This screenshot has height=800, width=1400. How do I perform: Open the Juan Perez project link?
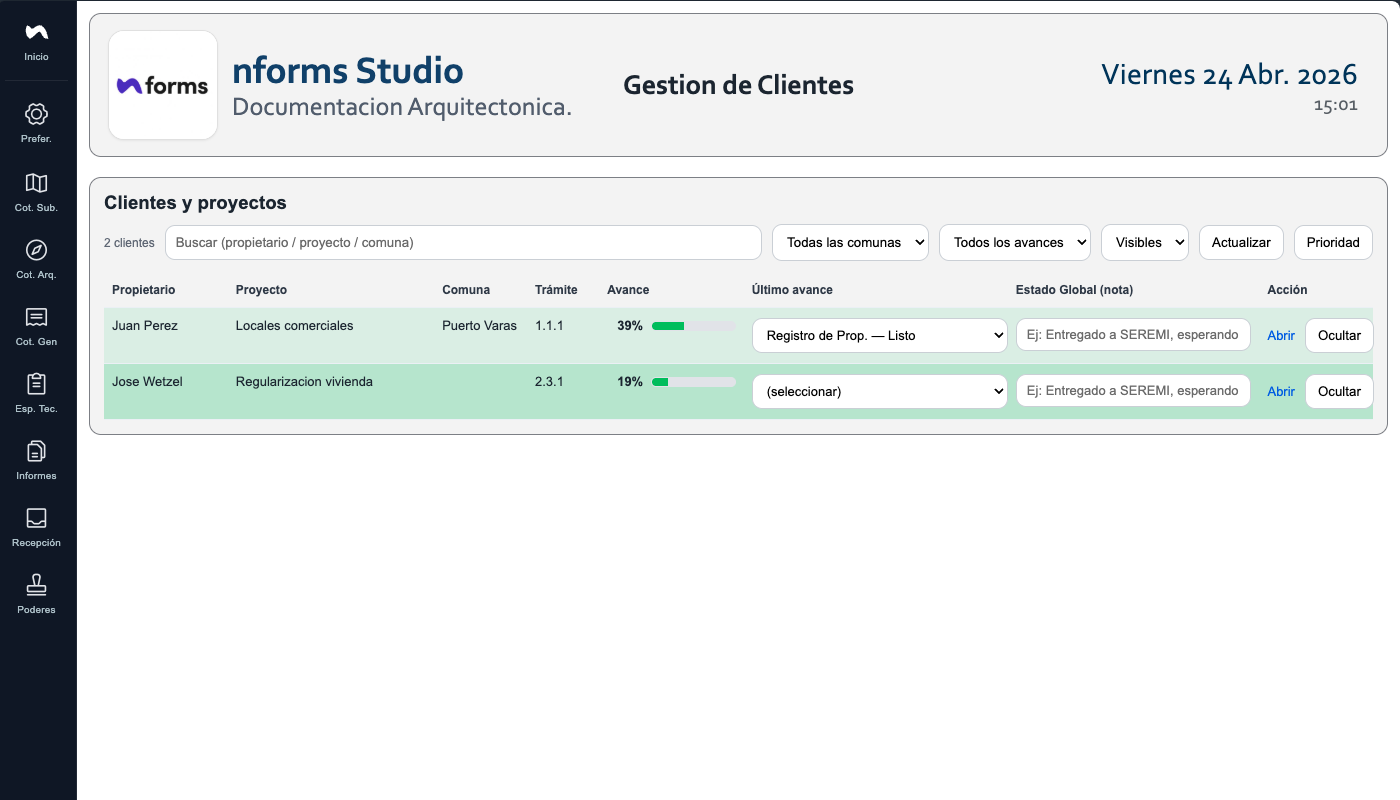tap(1281, 336)
